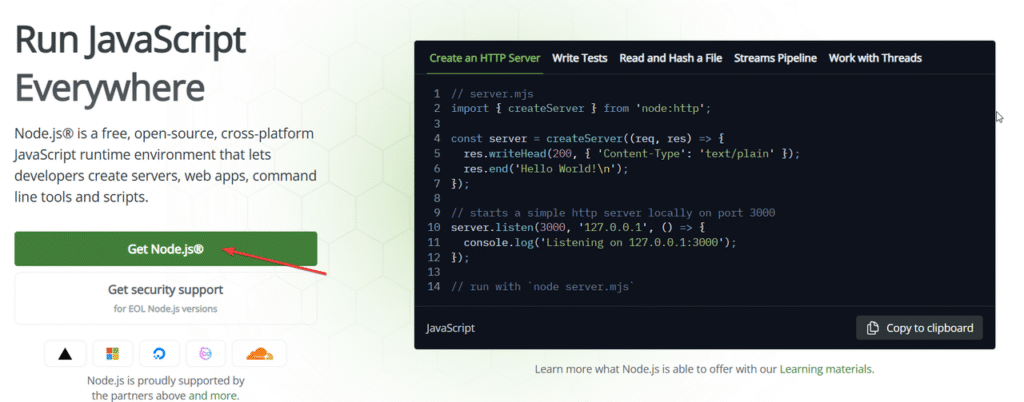Follow the Learning materials link
Screen dimensions: 1024x402
coord(825,369)
